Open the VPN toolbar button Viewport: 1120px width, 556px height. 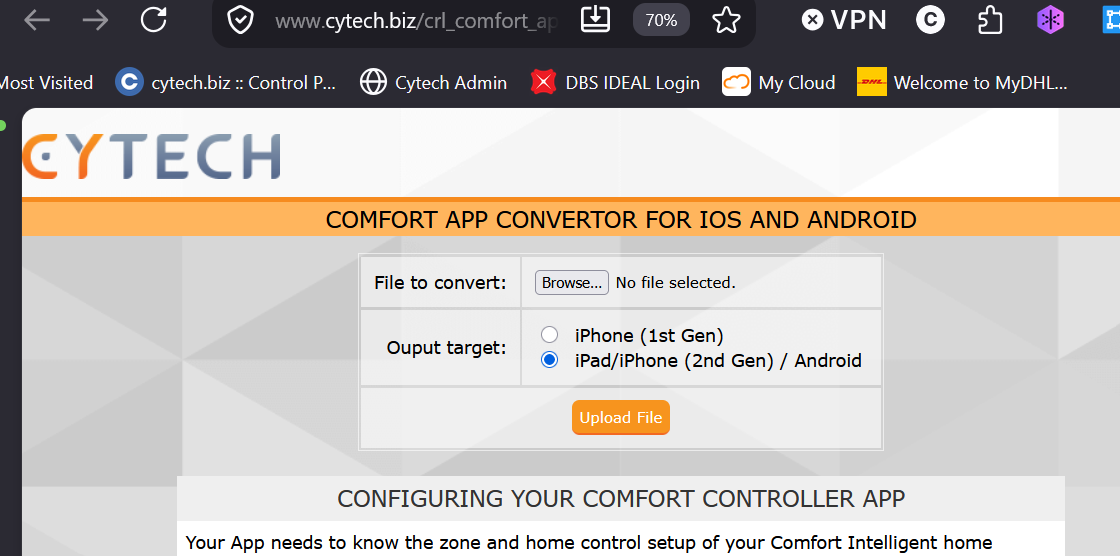click(x=844, y=20)
